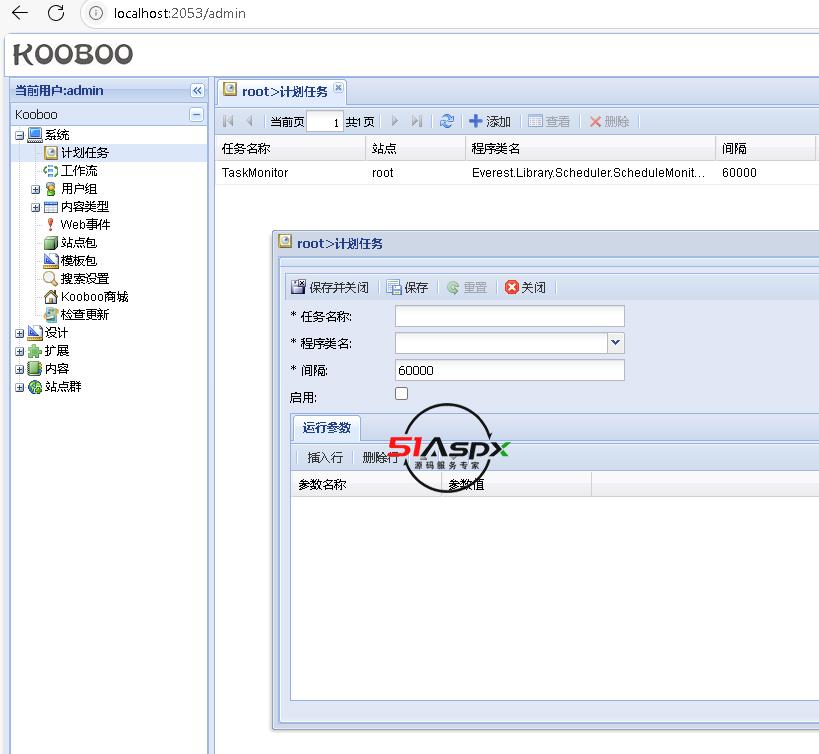Click the 间隔 field showing 60000

click(510, 370)
